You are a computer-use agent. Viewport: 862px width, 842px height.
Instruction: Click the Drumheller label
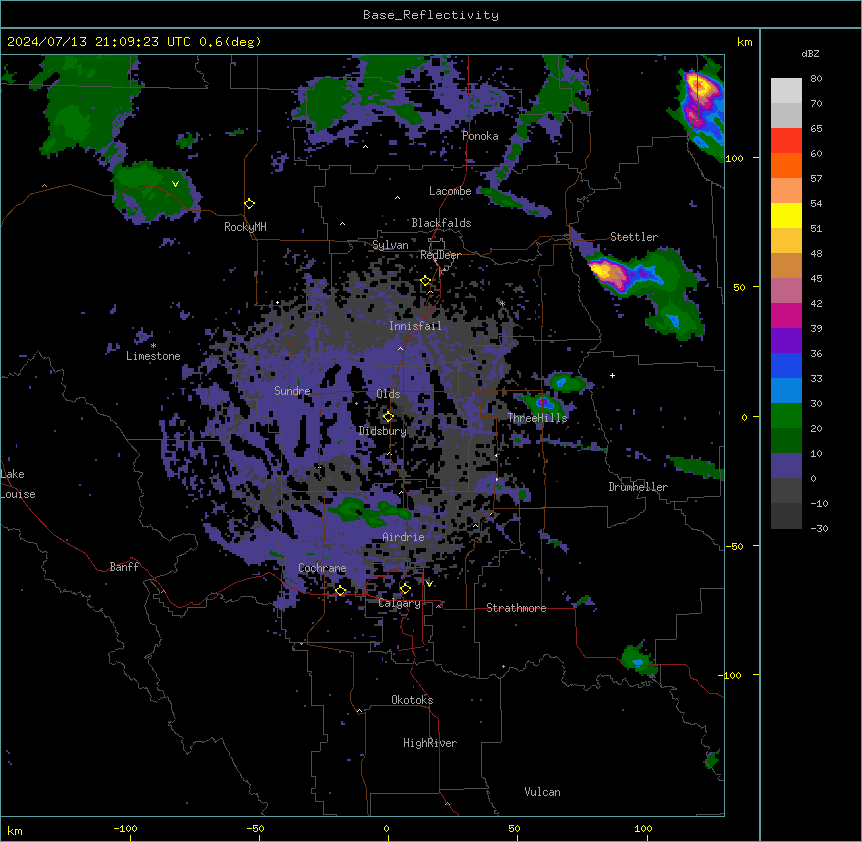pyautogui.click(x=638, y=487)
